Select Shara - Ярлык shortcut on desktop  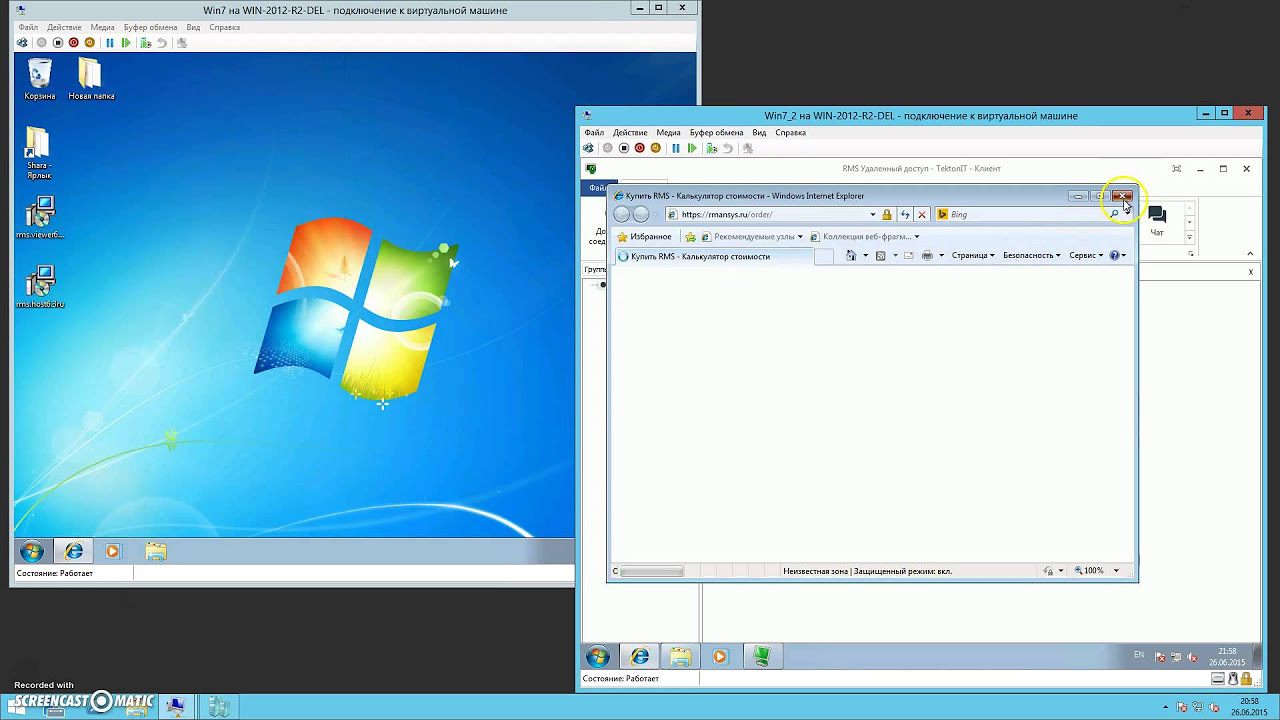tap(38, 153)
